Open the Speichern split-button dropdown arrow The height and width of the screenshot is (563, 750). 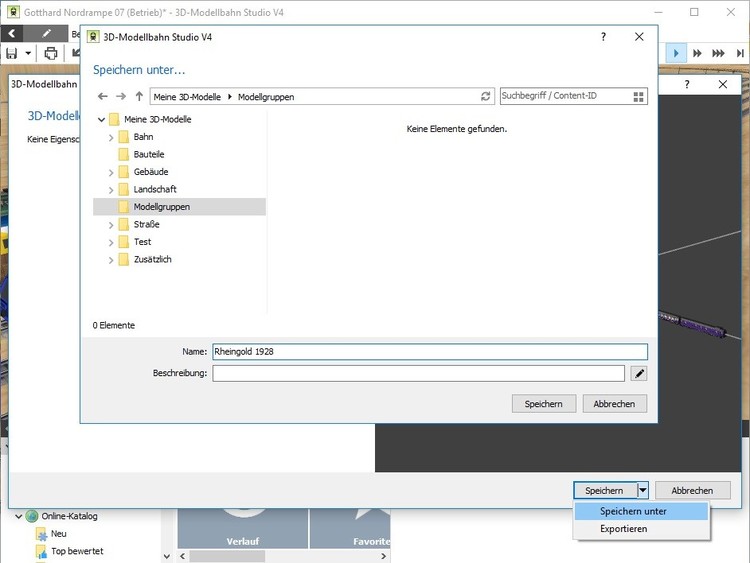click(643, 490)
